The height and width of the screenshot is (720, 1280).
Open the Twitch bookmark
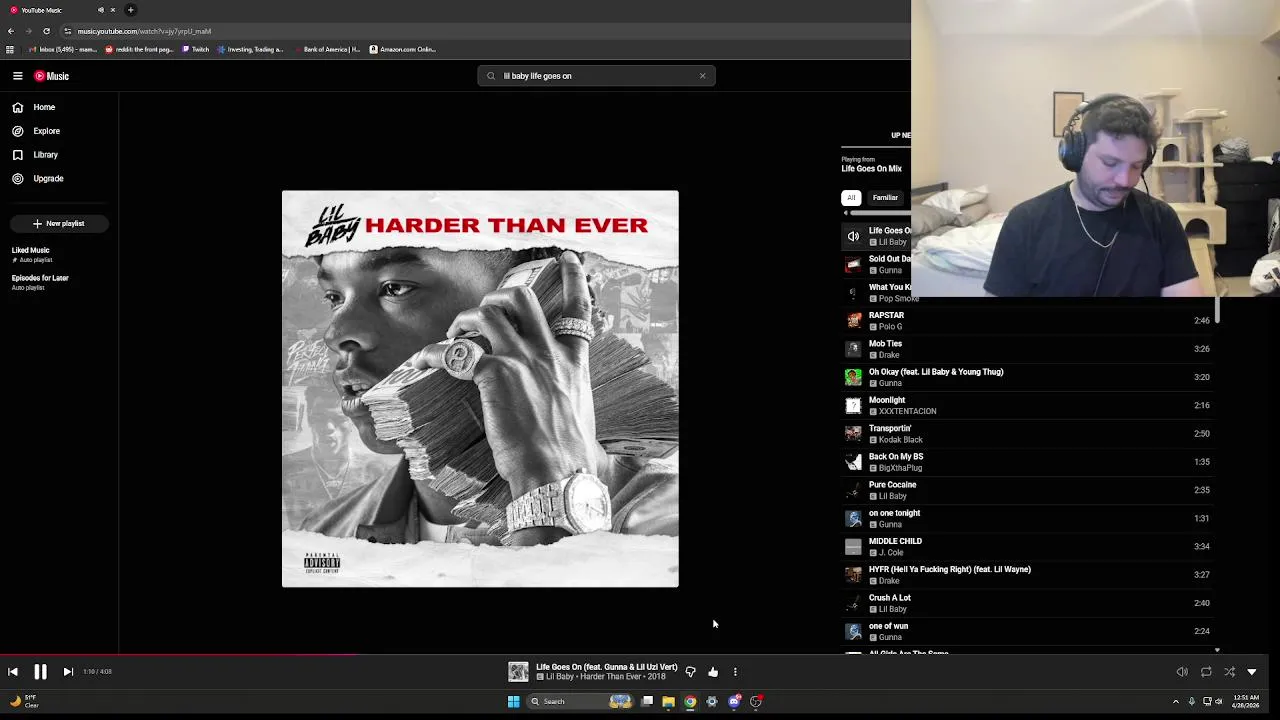(x=196, y=49)
